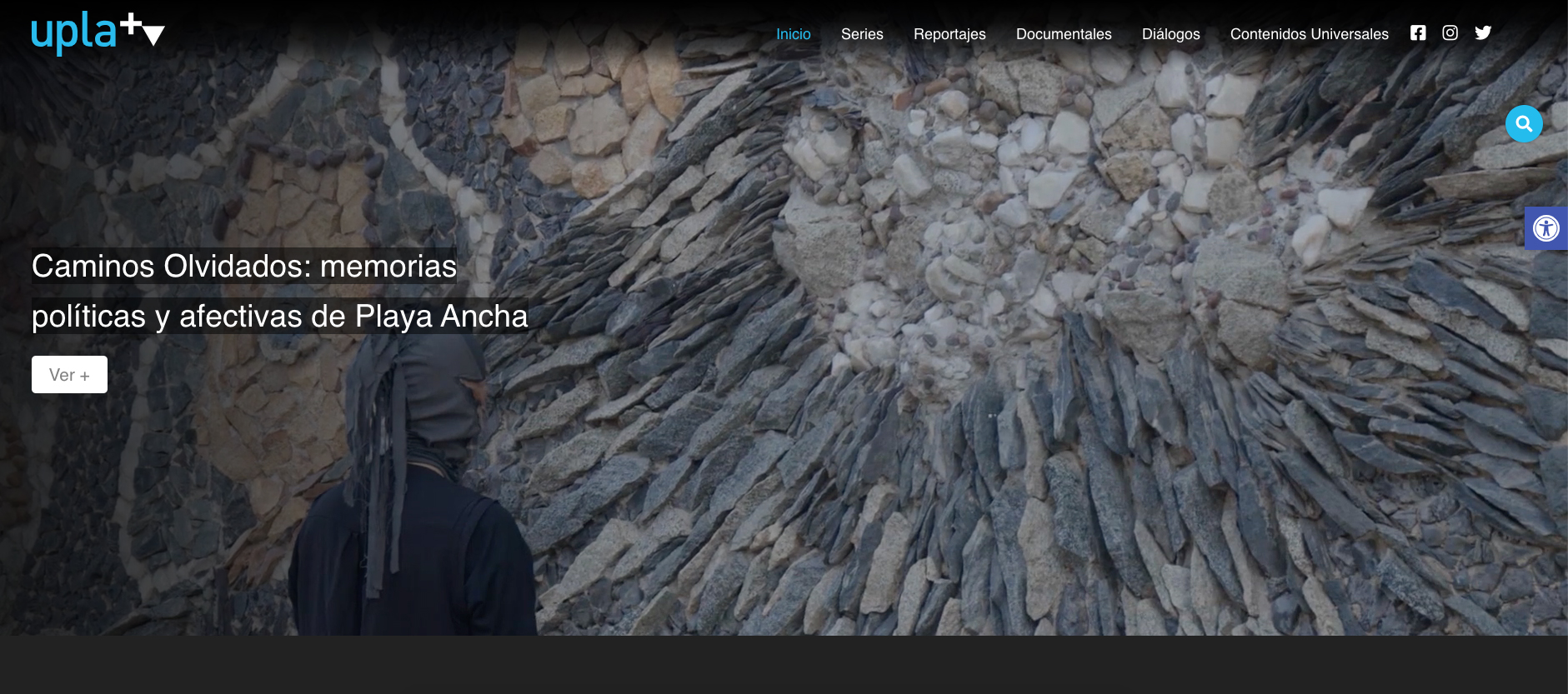Click the white triangle in the logo
The height and width of the screenshot is (694, 1568).
click(153, 35)
